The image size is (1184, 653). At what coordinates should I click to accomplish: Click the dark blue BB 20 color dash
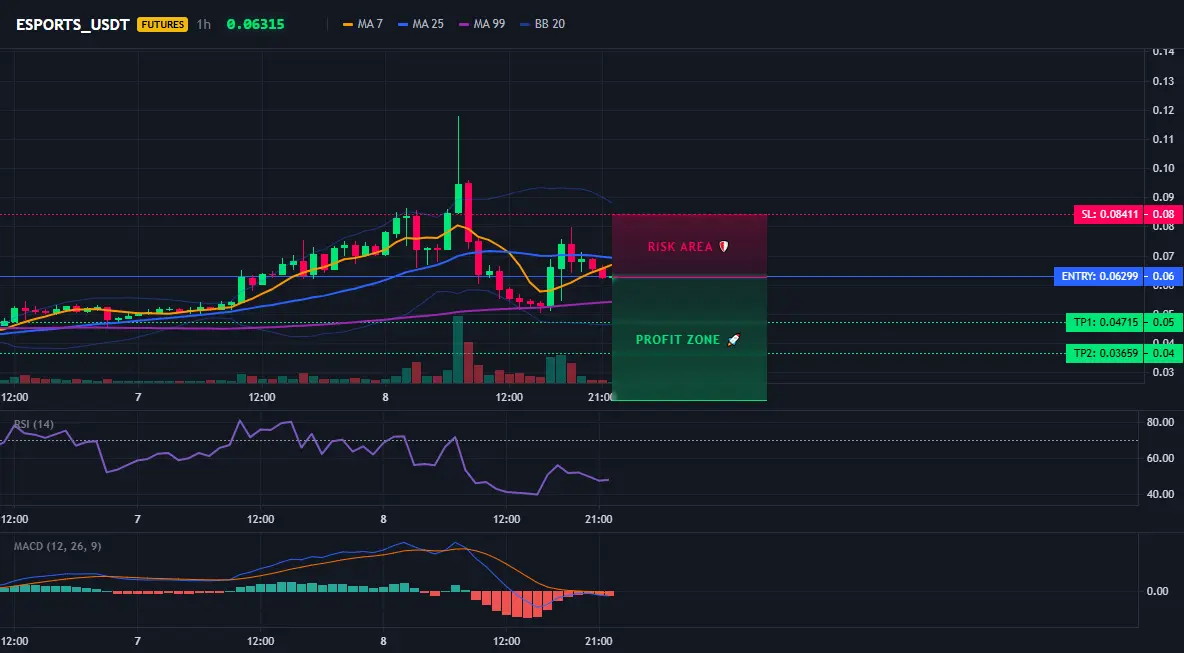(525, 24)
